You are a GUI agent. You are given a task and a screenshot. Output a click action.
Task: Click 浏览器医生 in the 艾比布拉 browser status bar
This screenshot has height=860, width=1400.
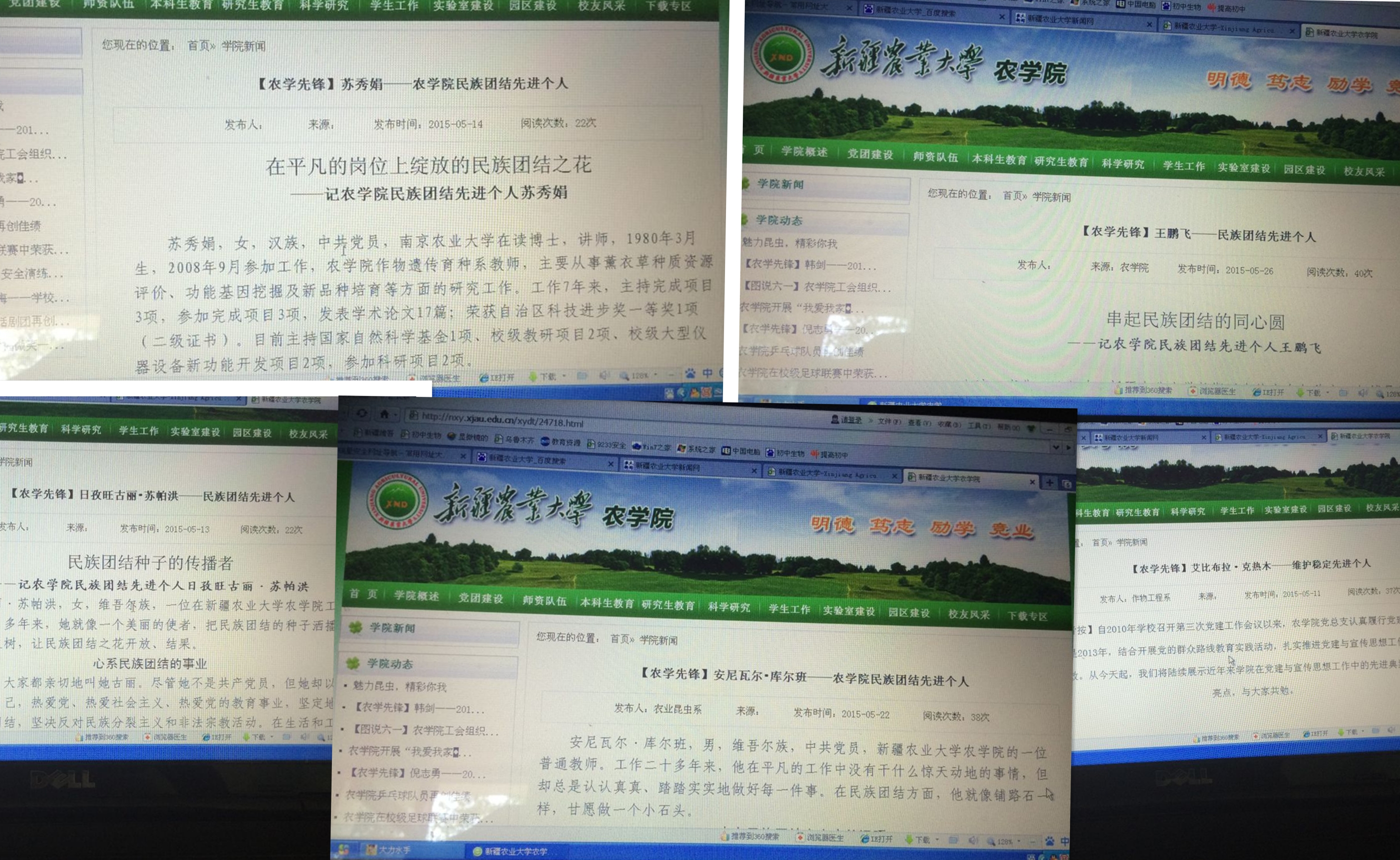point(1270,735)
